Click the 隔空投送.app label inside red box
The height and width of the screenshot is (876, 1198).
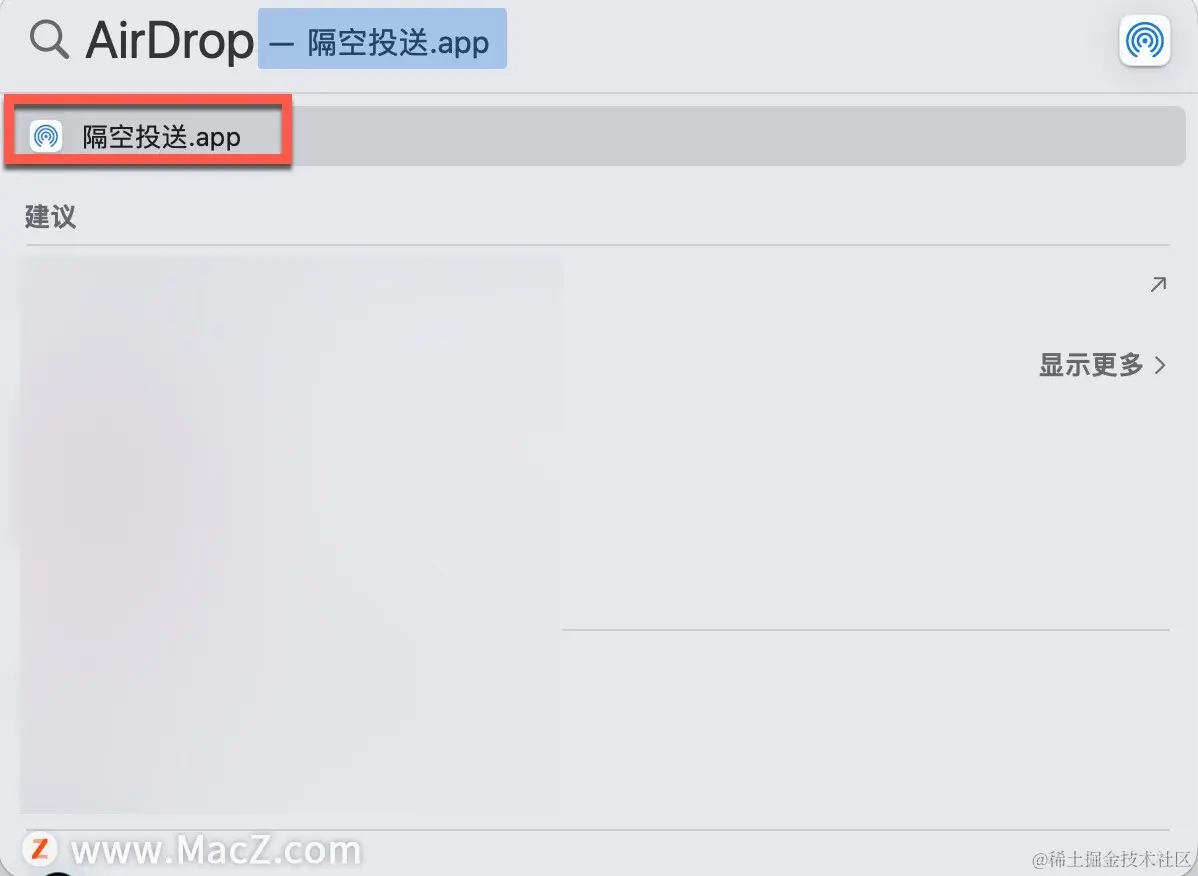[161, 137]
